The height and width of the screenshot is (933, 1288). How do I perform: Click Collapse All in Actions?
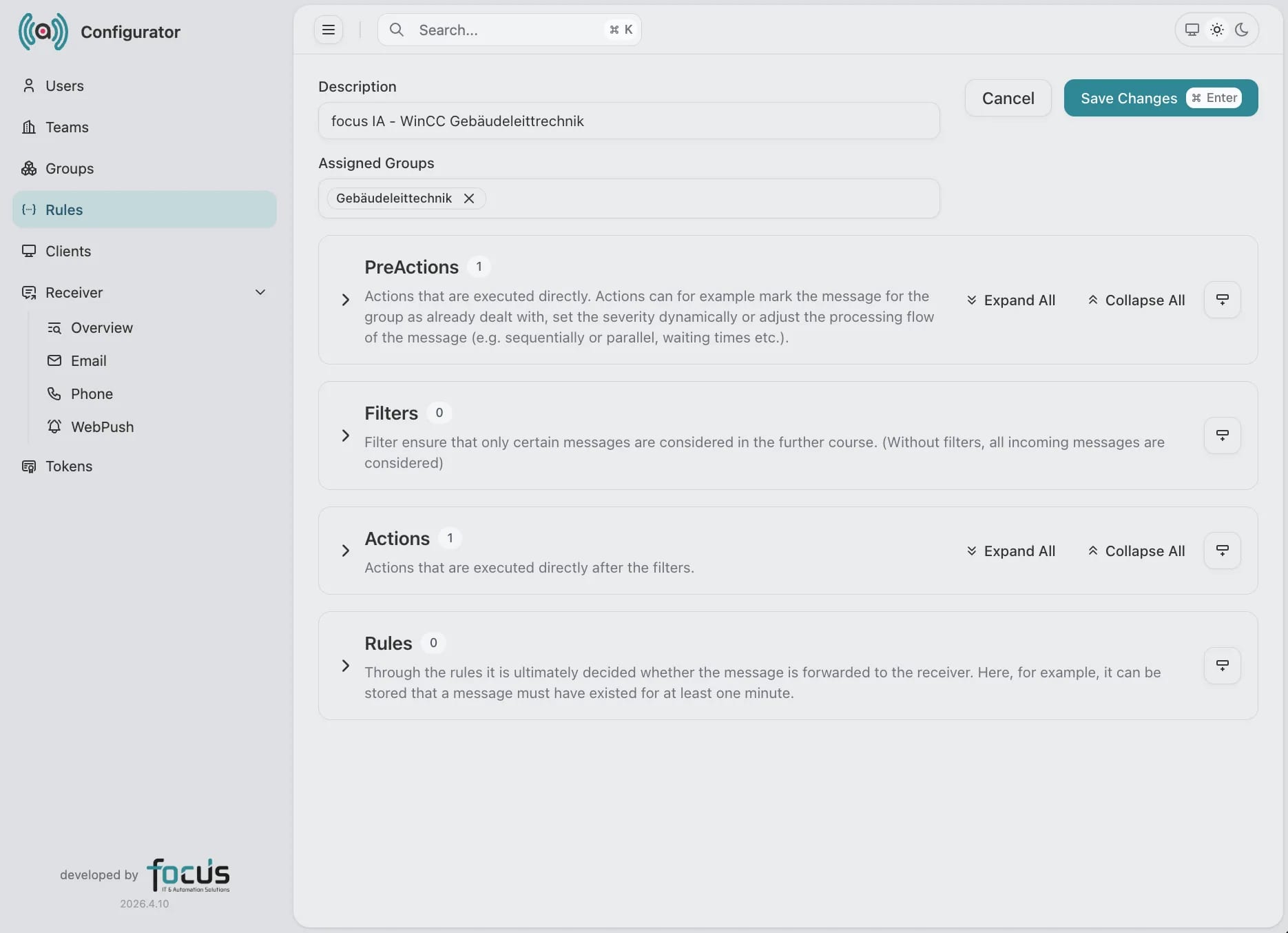pyautogui.click(x=1136, y=551)
